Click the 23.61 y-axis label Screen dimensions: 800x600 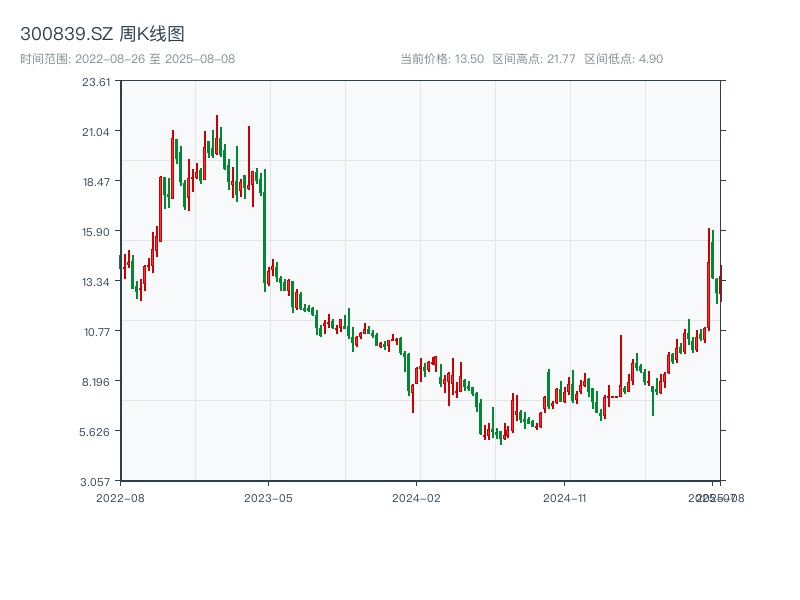point(96,82)
